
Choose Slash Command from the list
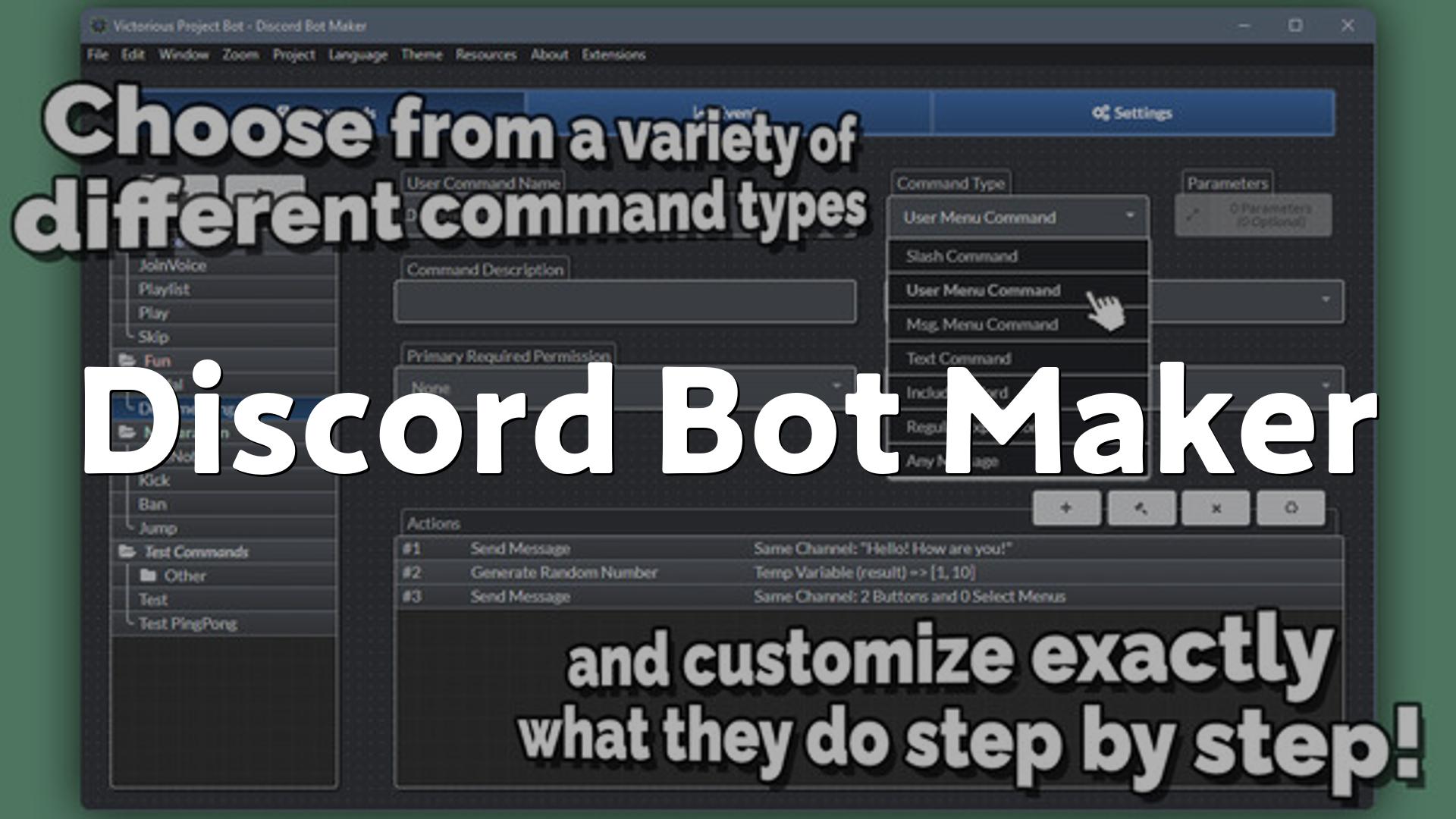tap(1018, 256)
